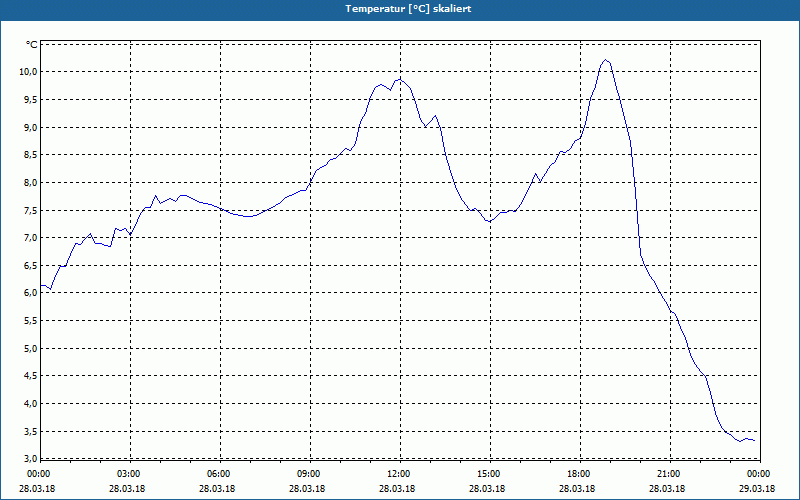Image resolution: width=800 pixels, height=500 pixels.
Task: Click the 5,0 y-axis label
Action: click(x=31, y=348)
